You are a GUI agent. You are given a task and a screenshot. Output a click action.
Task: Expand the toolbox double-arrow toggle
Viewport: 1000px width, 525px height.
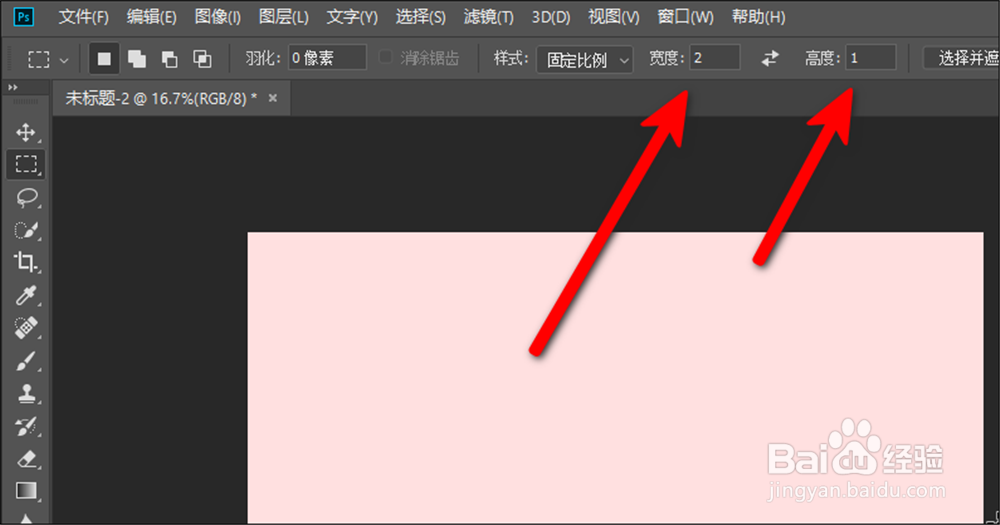[x=13, y=87]
